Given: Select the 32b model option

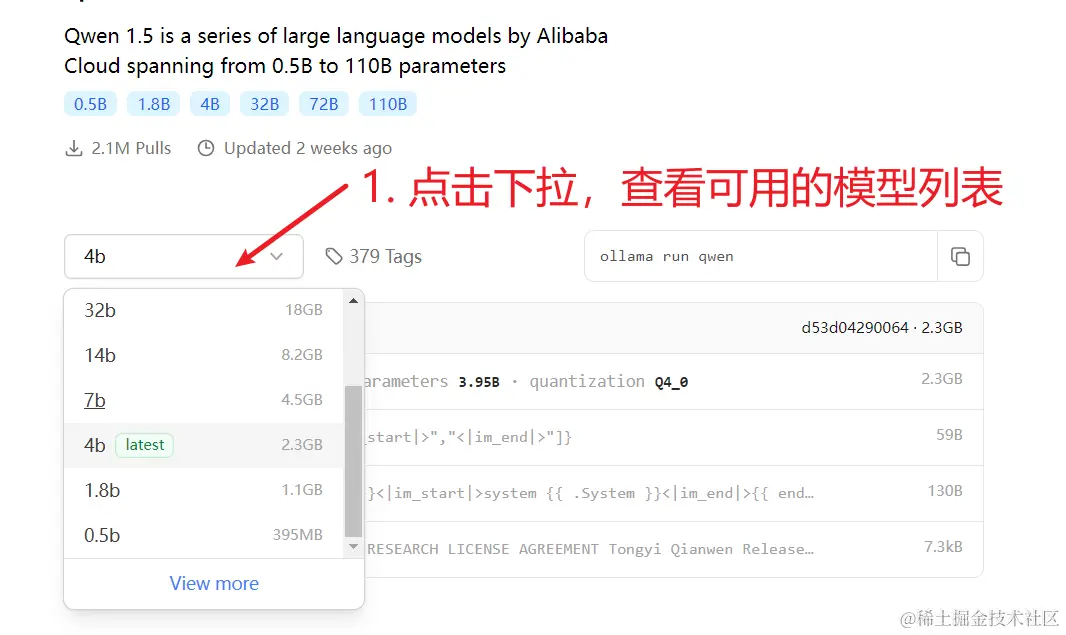Looking at the screenshot, I should tap(203, 310).
